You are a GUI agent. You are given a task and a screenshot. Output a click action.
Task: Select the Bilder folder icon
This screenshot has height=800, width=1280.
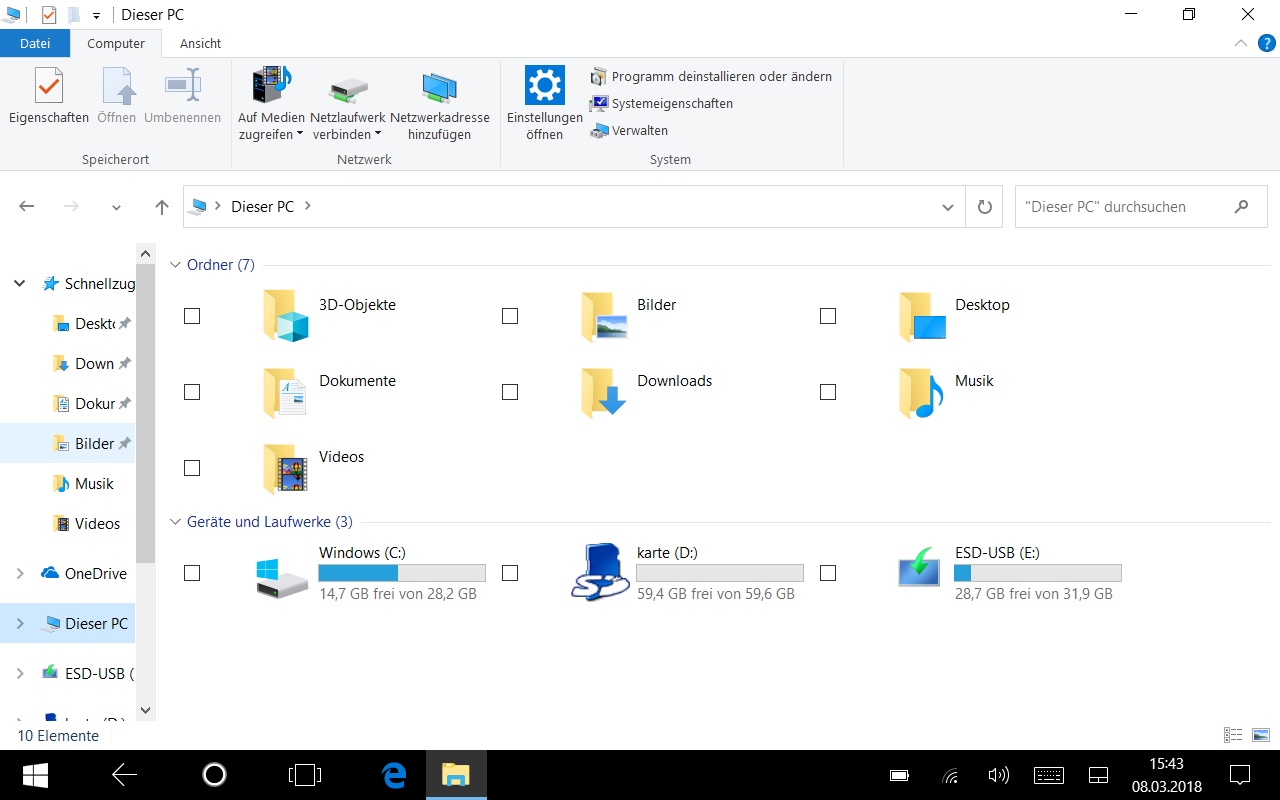[x=604, y=316]
